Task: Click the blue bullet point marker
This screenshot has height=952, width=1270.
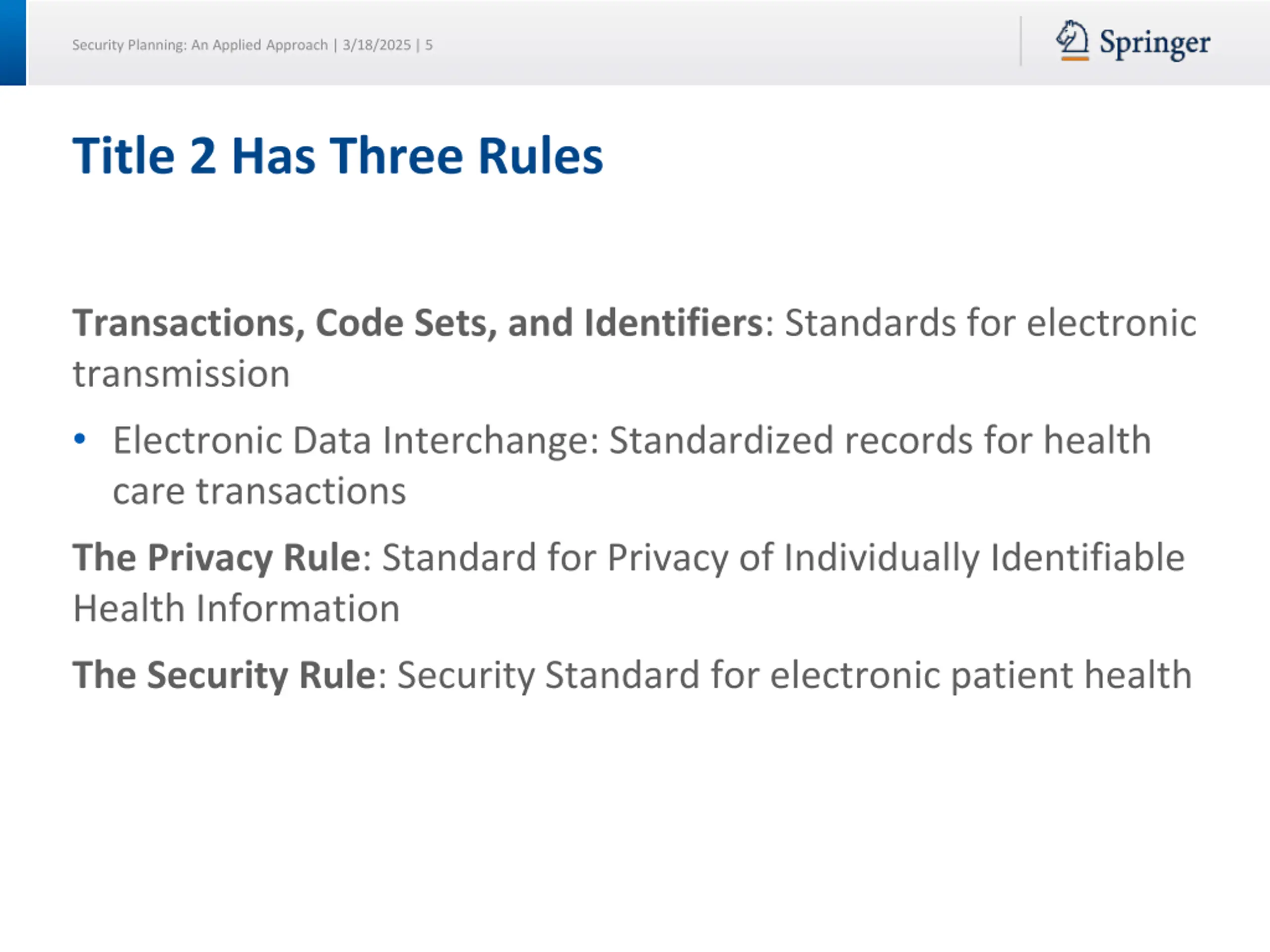Action: tap(80, 440)
